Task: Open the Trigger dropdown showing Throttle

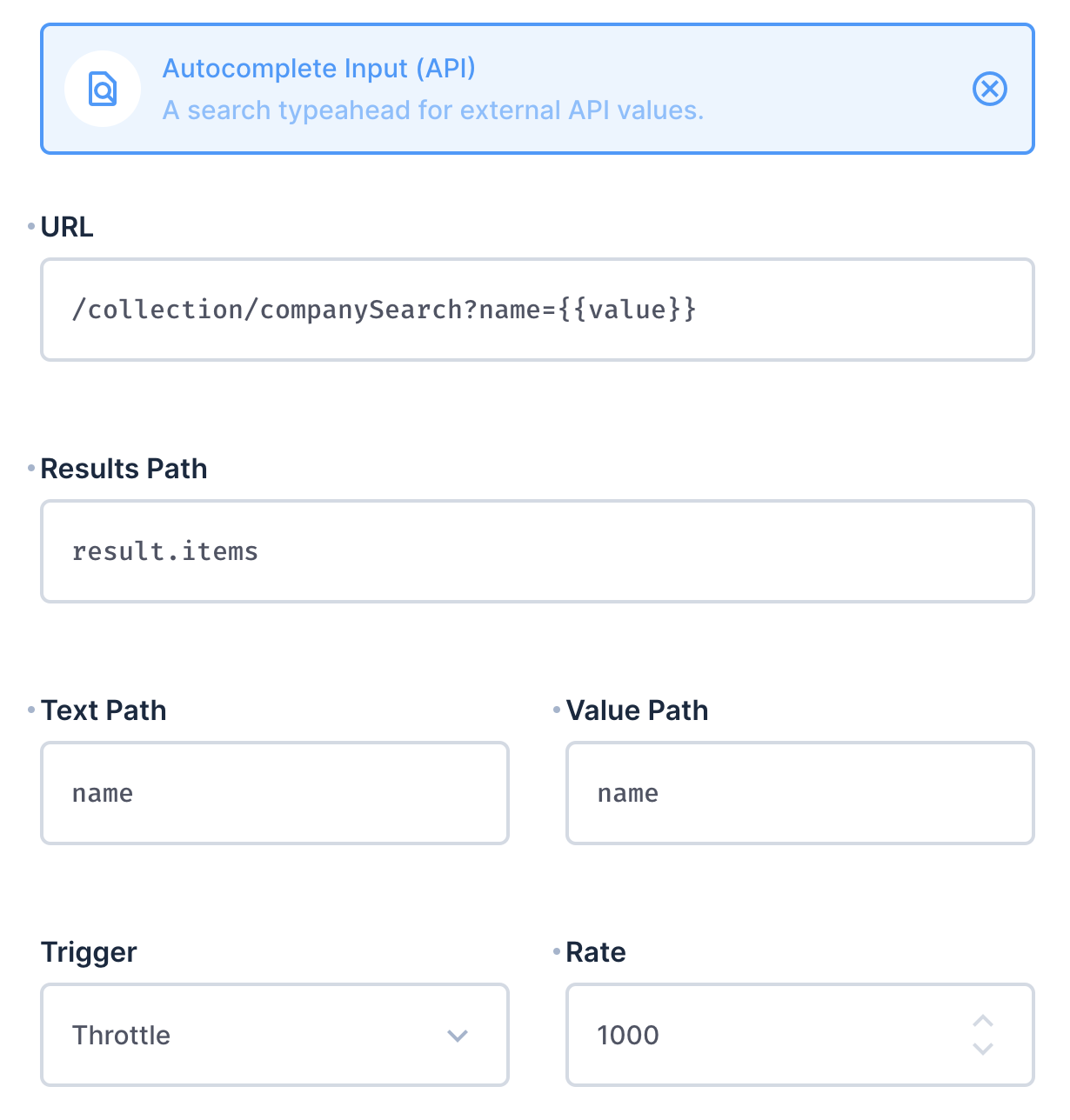Action: (x=274, y=1035)
